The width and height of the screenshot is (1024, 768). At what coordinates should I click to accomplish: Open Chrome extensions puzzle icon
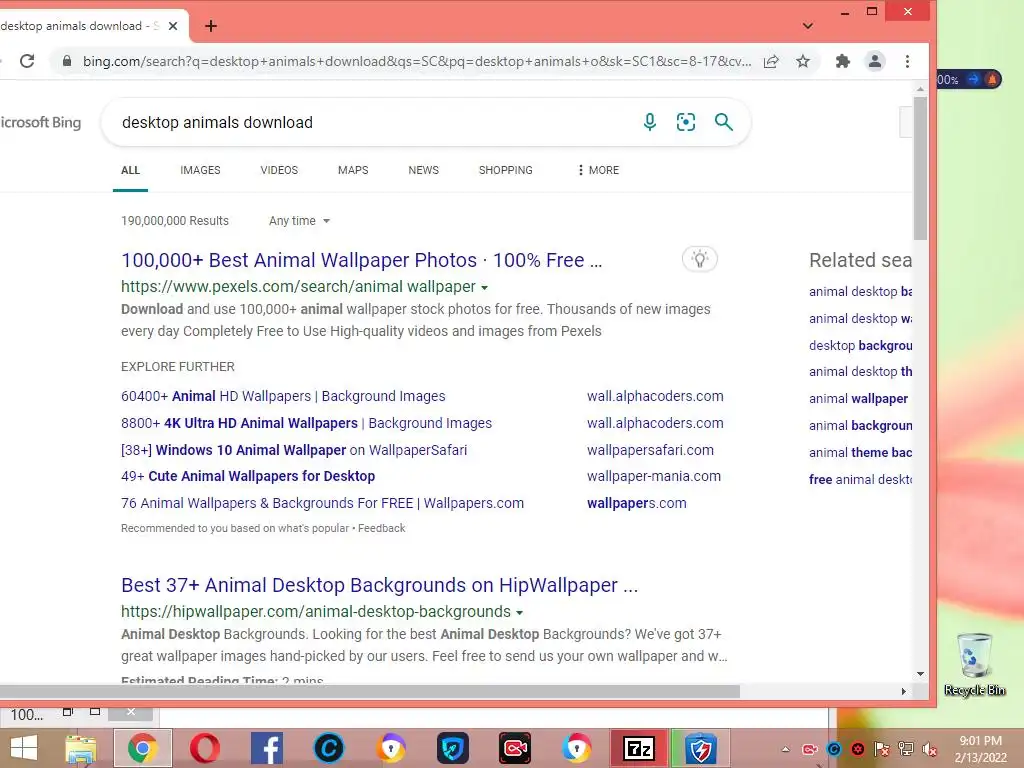tap(842, 61)
